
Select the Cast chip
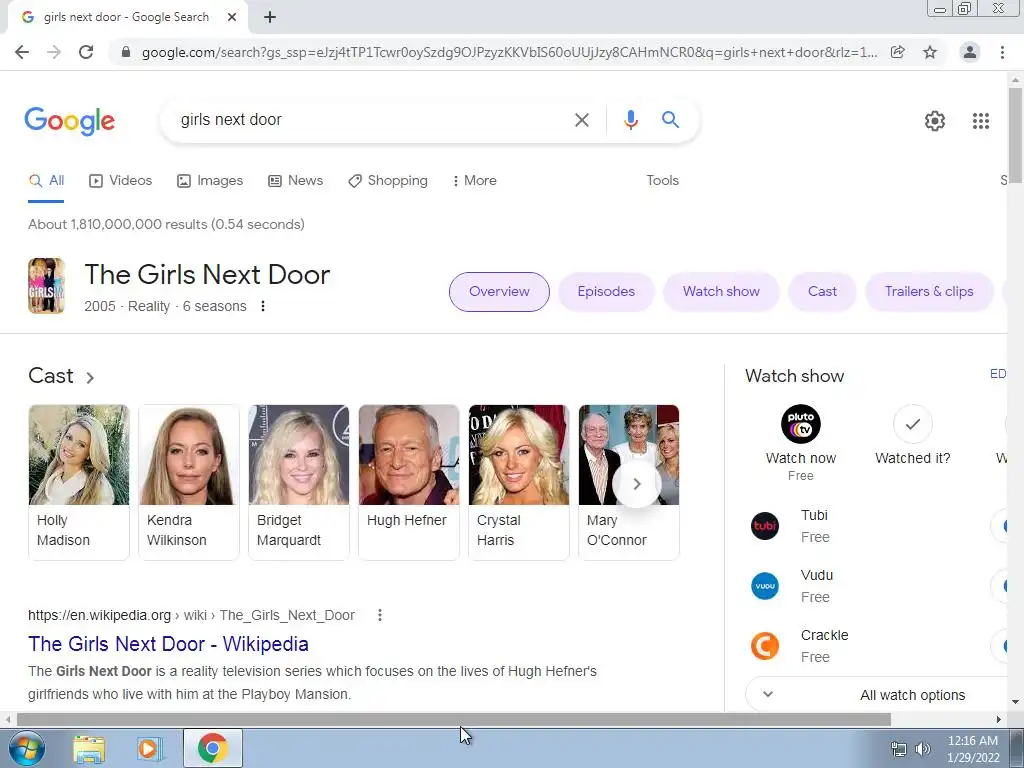click(x=822, y=292)
